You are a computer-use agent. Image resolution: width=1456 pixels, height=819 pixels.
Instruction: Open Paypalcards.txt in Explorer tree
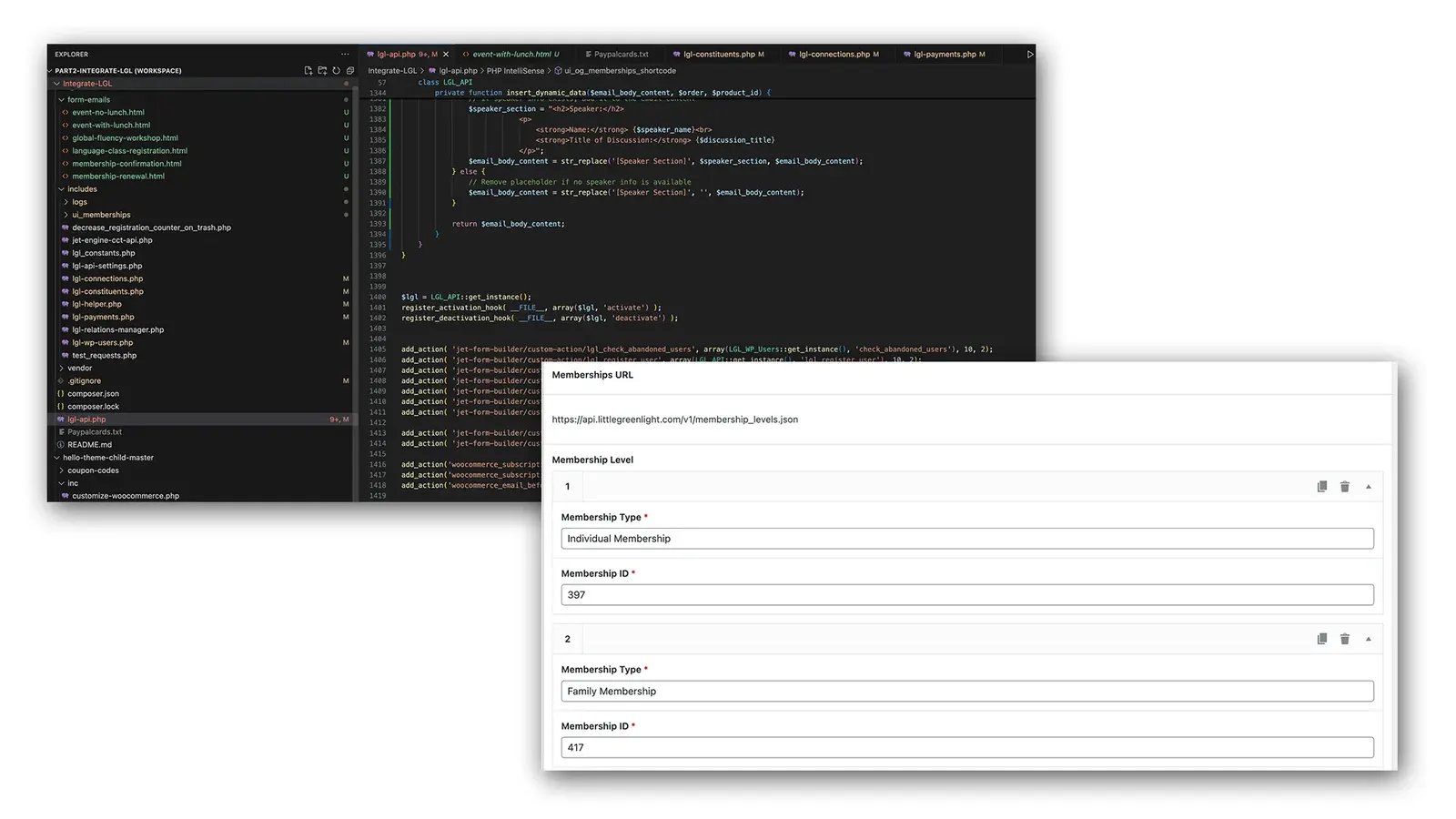95,432
